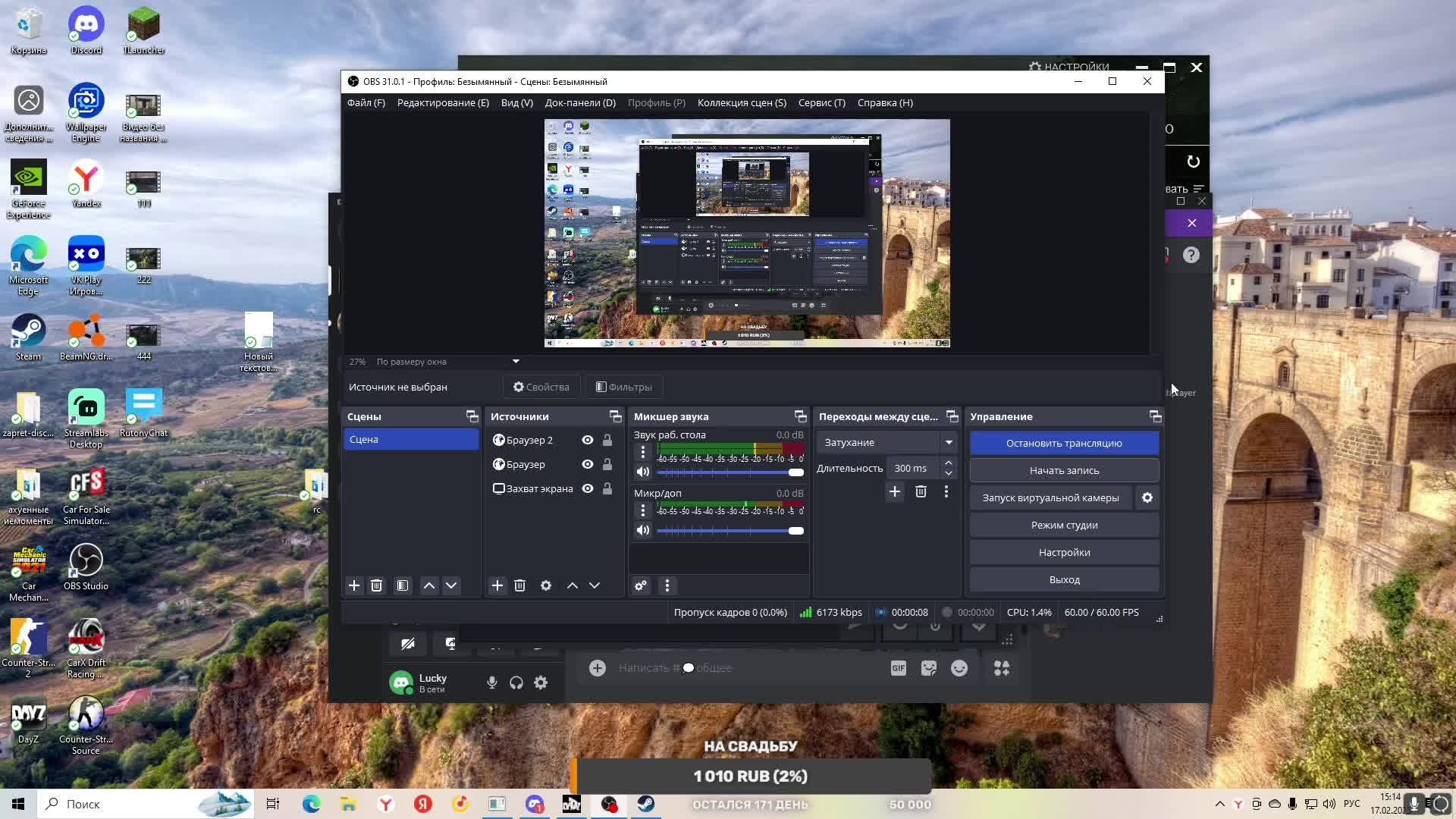Screen dimensions: 1456x819
Task: Toggle visibility of Браузер 2 source
Action: (588, 440)
